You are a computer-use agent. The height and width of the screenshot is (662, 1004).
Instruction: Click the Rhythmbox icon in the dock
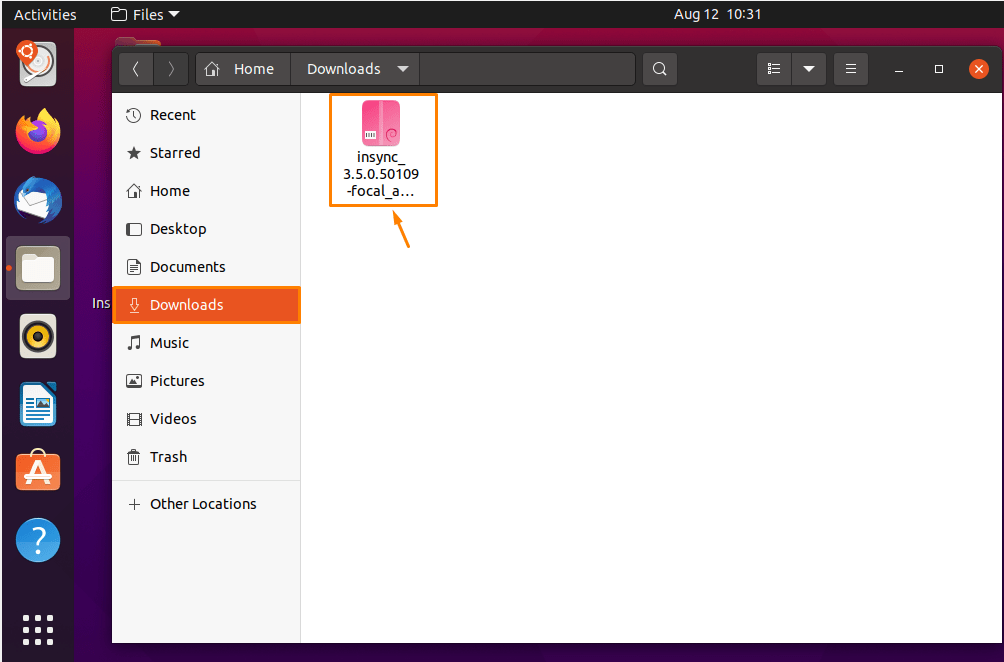37,336
